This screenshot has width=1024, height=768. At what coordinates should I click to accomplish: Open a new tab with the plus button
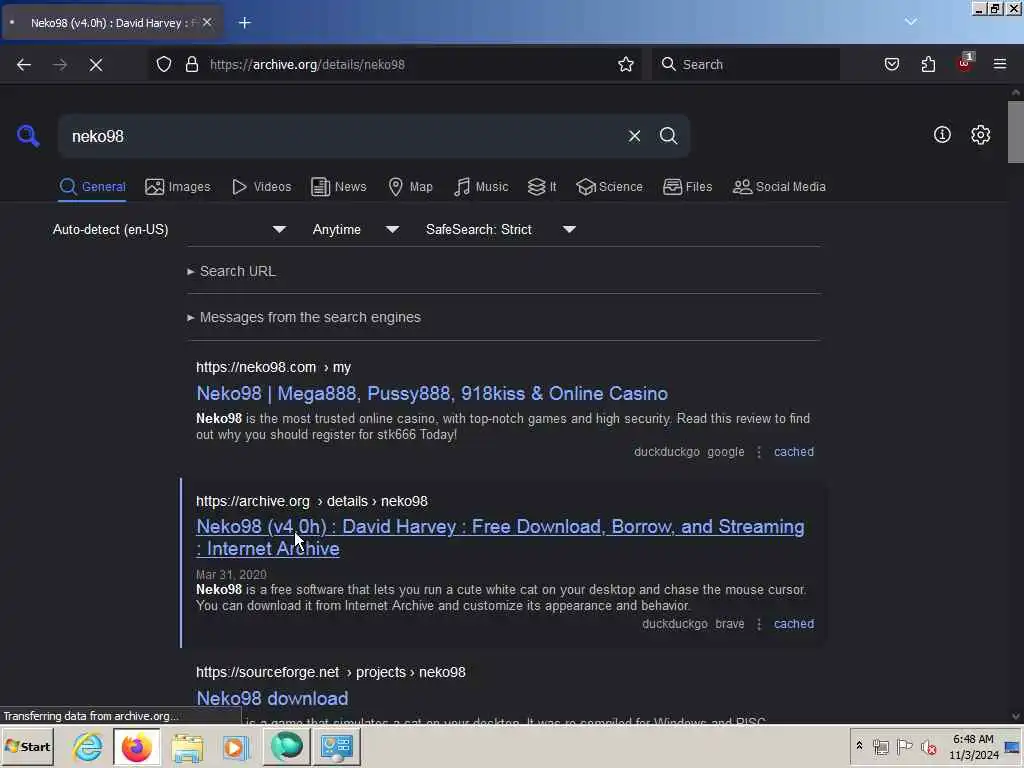click(x=244, y=23)
